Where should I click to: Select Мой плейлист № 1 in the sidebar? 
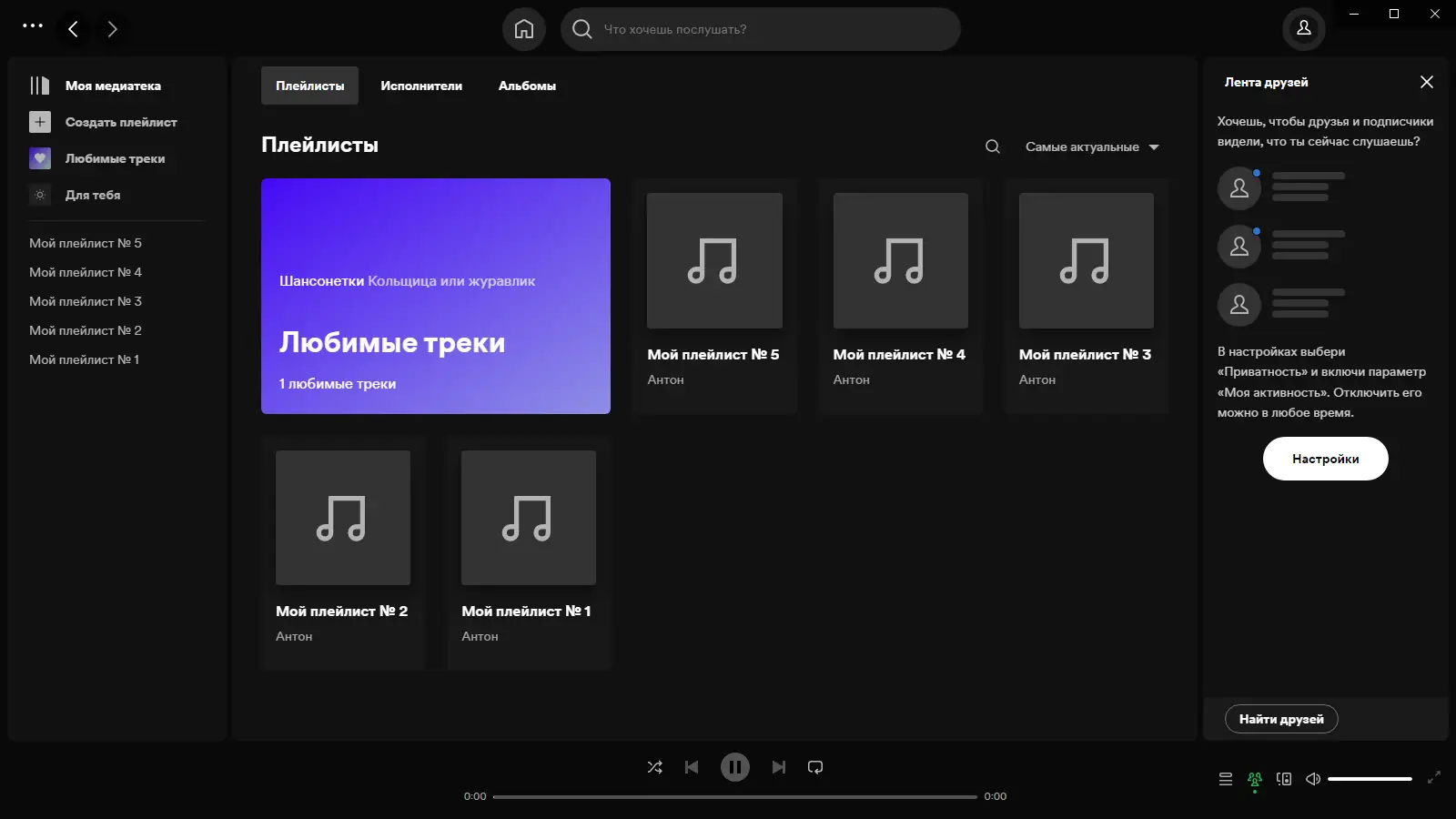click(x=85, y=359)
